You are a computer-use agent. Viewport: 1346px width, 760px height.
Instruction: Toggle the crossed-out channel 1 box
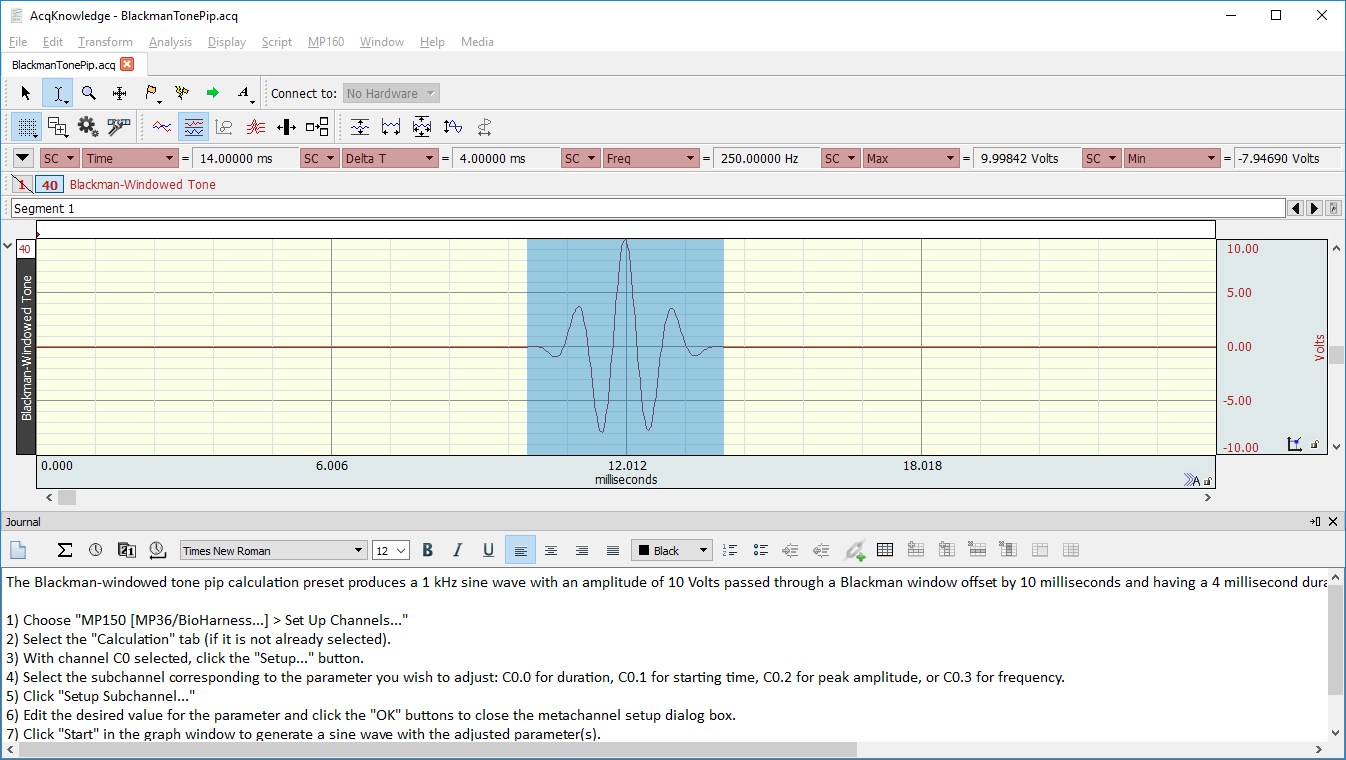tap(23, 184)
